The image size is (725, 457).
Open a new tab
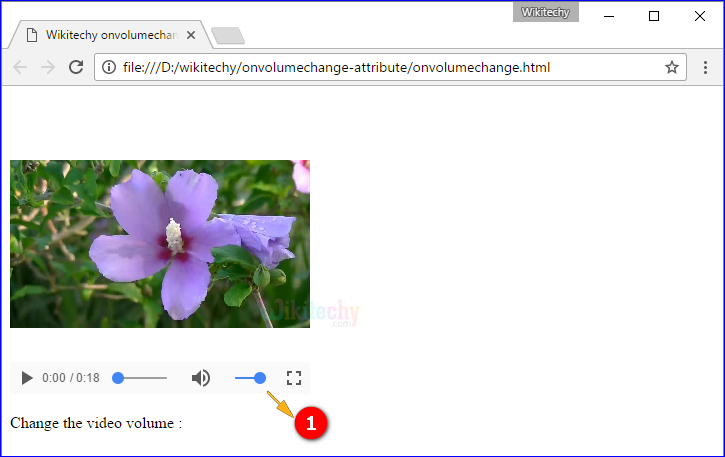[228, 36]
